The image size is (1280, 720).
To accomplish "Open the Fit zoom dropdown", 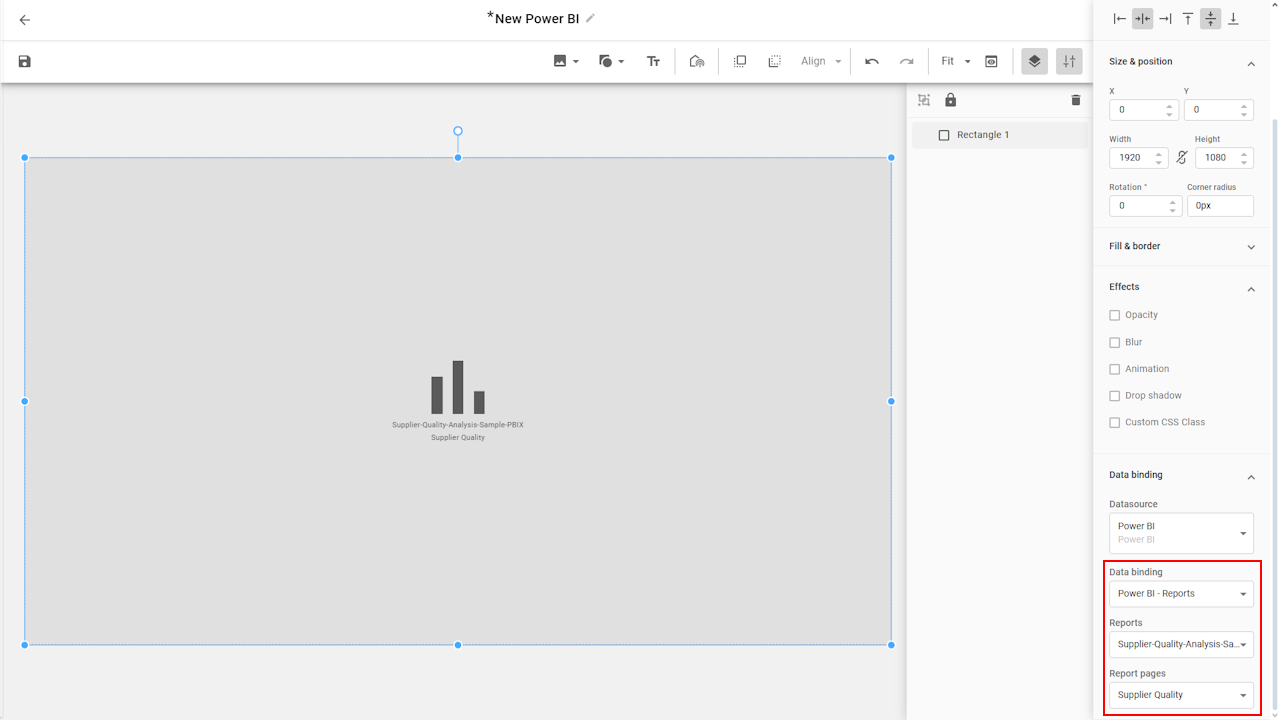I will click(x=955, y=62).
